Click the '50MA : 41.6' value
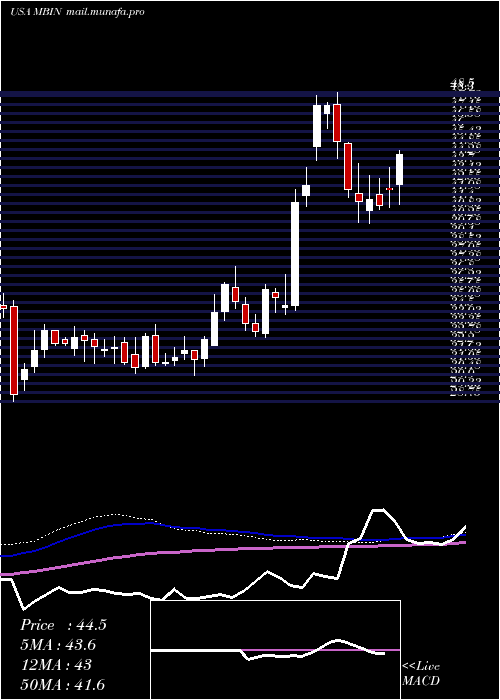This screenshot has width=500, height=700. tap(63, 684)
